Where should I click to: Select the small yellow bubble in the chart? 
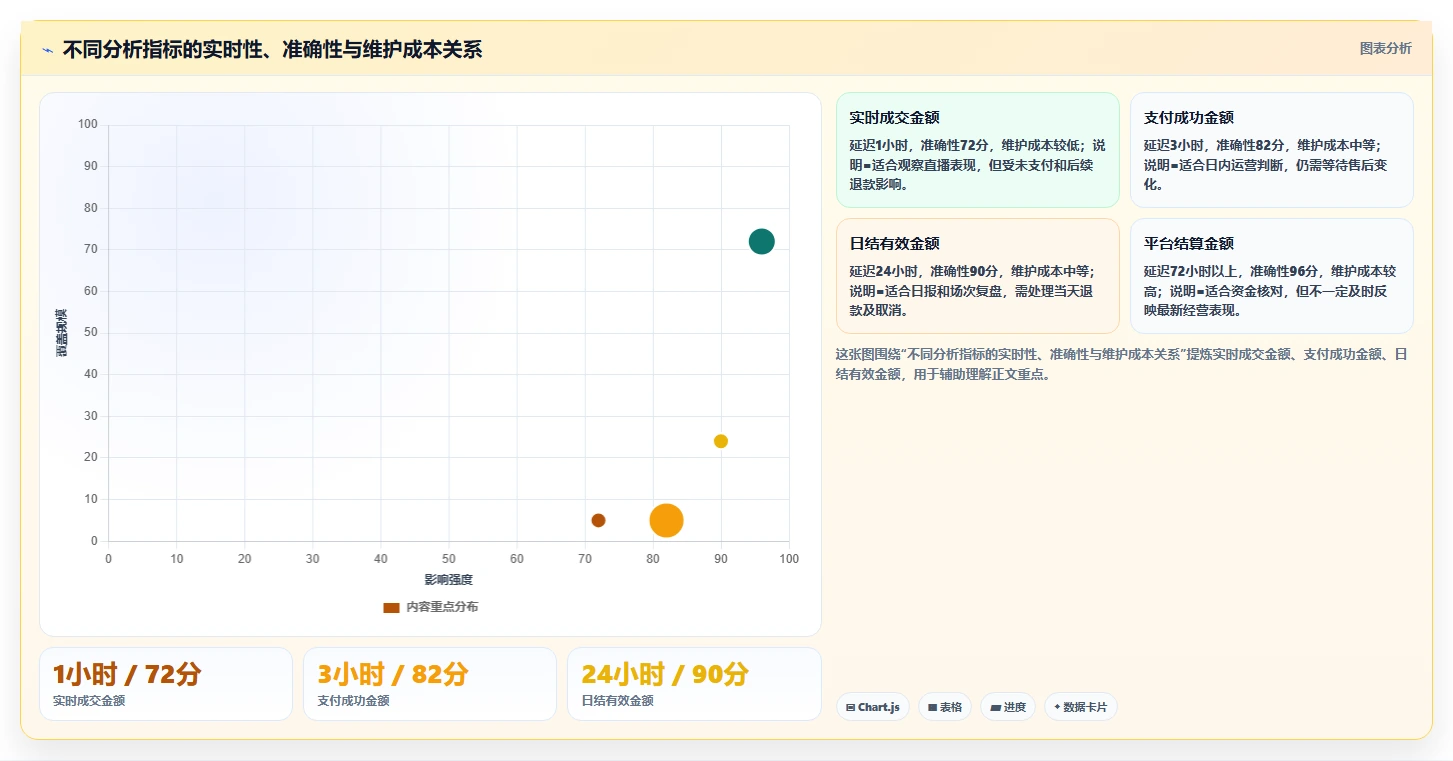click(721, 441)
